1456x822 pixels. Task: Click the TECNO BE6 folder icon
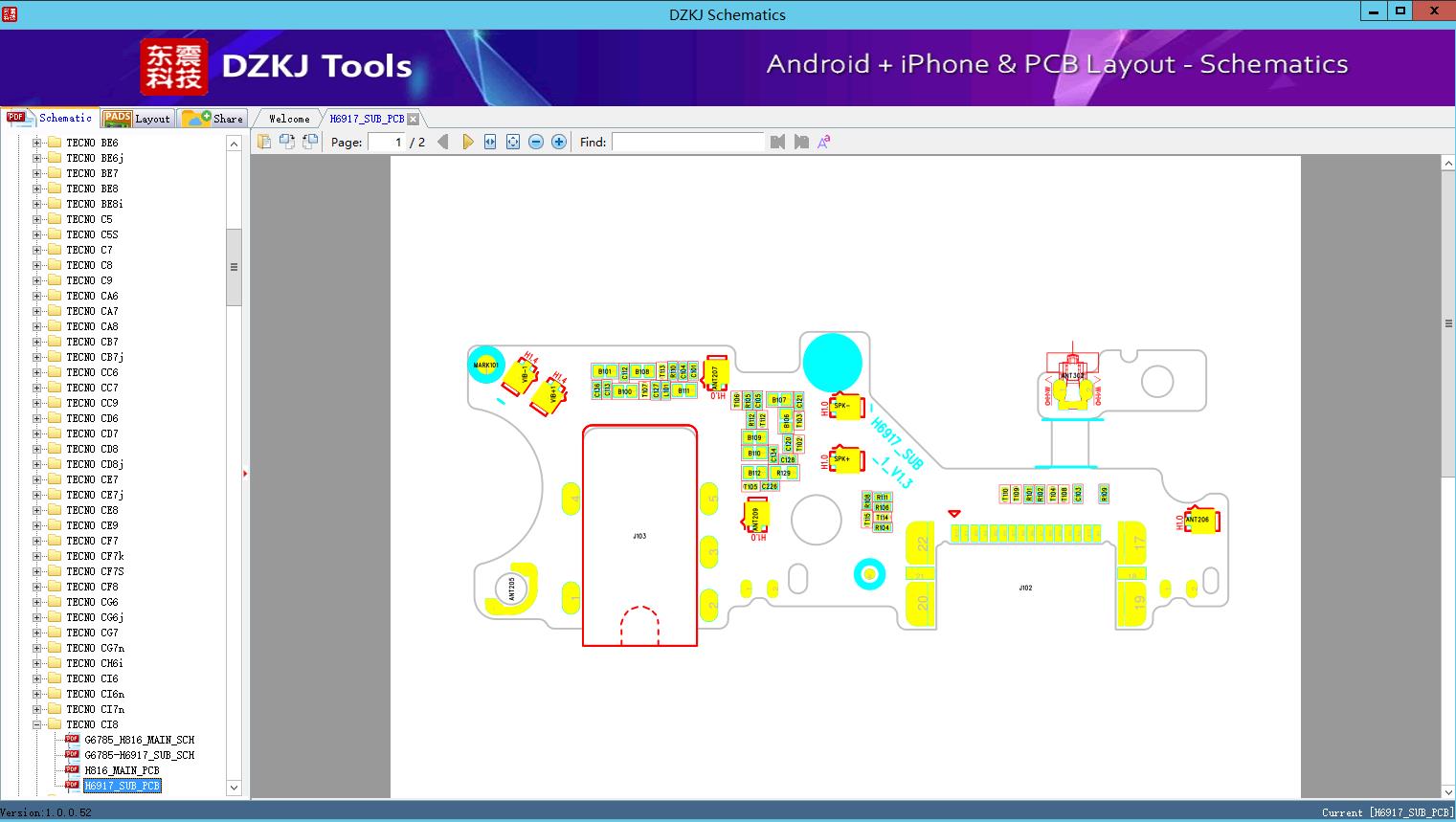pos(55,143)
